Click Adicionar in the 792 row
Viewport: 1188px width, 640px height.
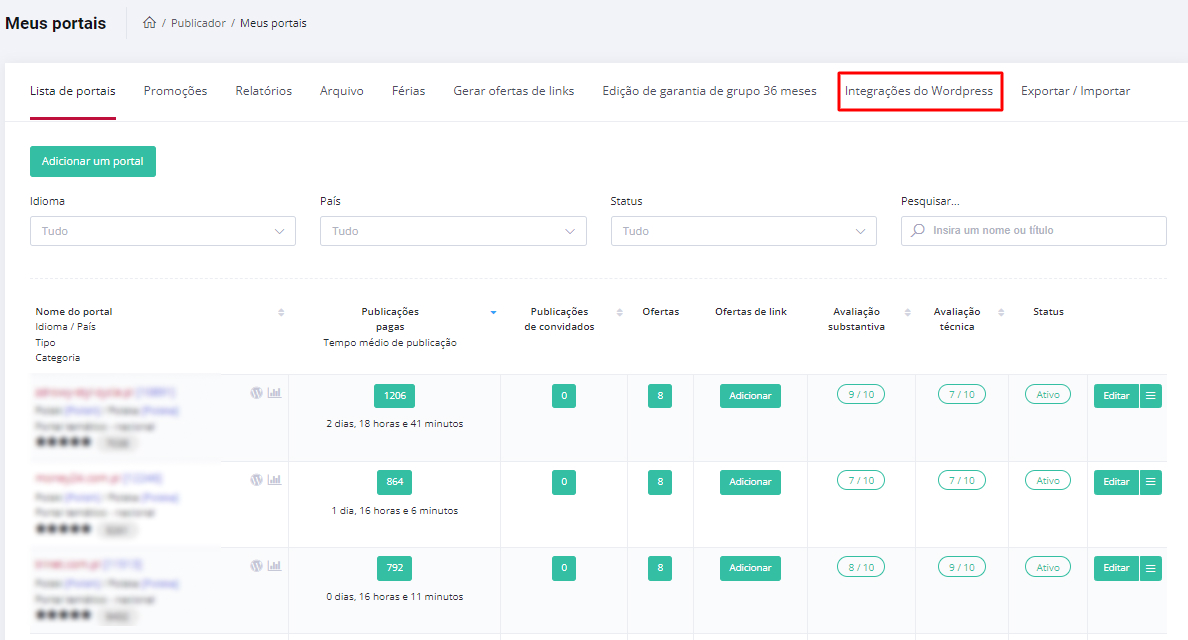tap(750, 568)
